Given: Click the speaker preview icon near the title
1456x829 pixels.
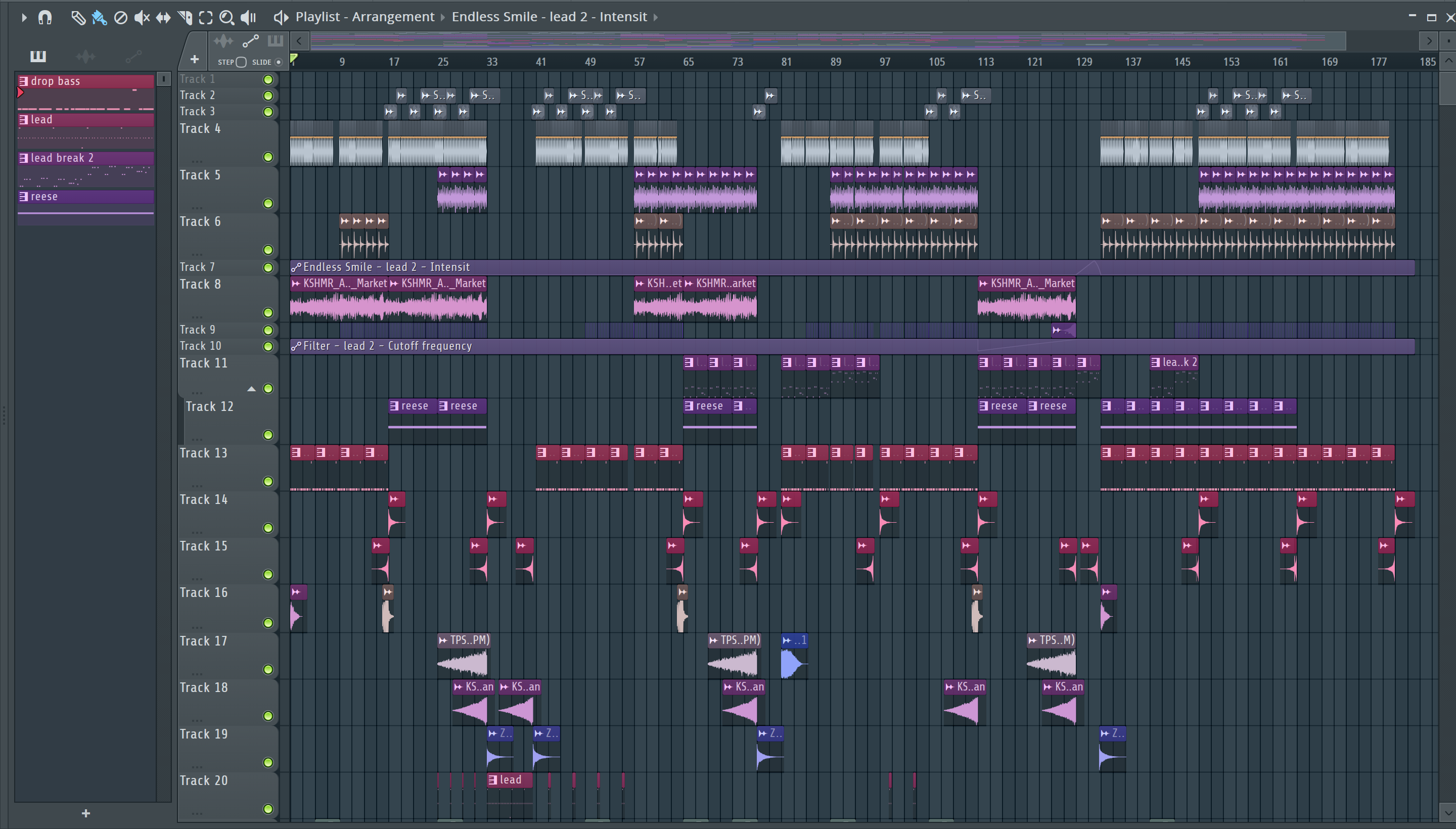Looking at the screenshot, I should 280,17.
